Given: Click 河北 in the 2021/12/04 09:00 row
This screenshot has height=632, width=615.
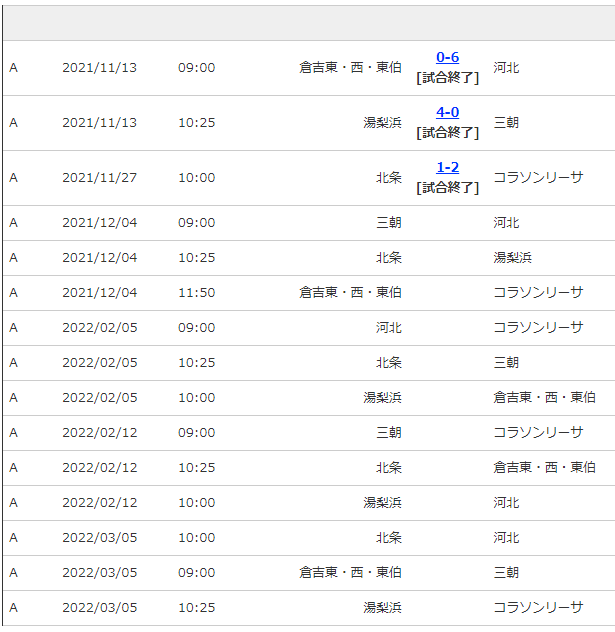Looking at the screenshot, I should pos(506,222).
